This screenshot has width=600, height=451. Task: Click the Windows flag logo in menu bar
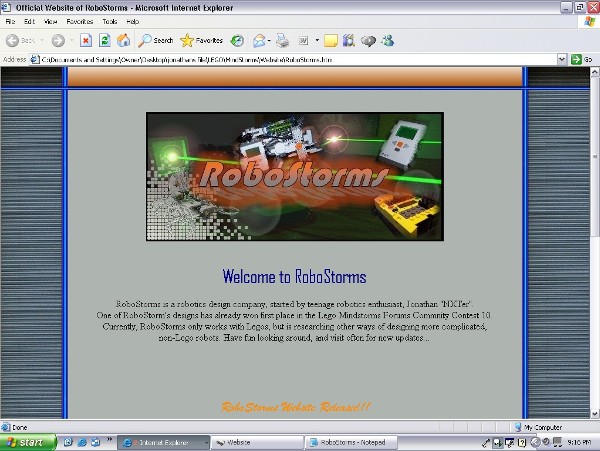589,21
